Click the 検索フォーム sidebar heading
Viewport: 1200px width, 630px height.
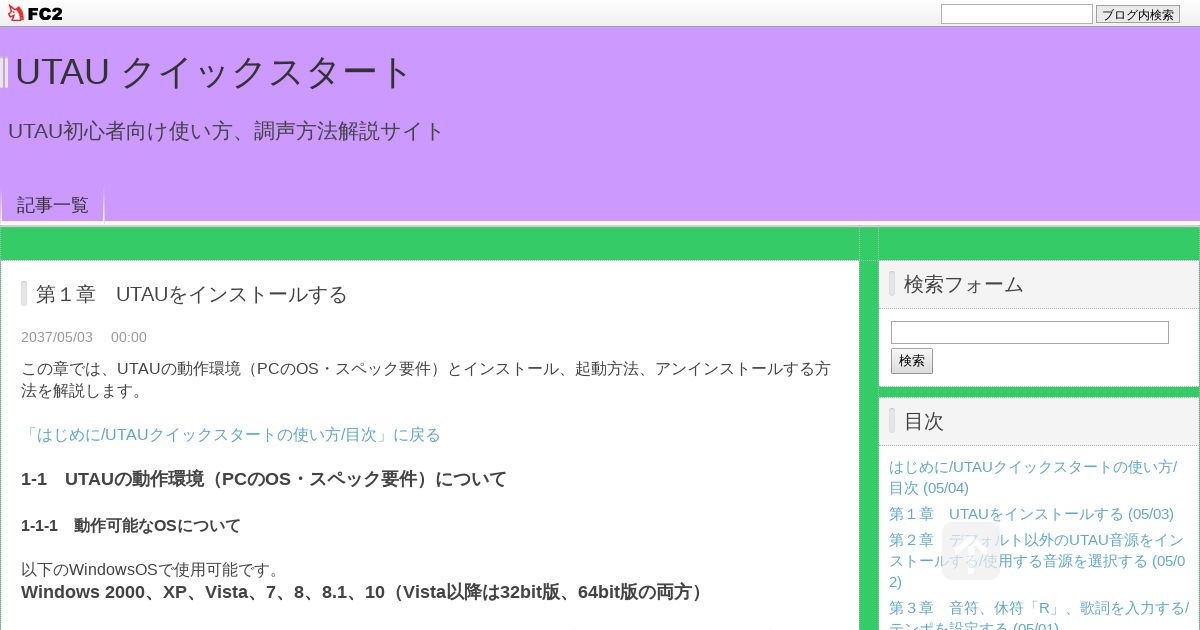point(964,284)
